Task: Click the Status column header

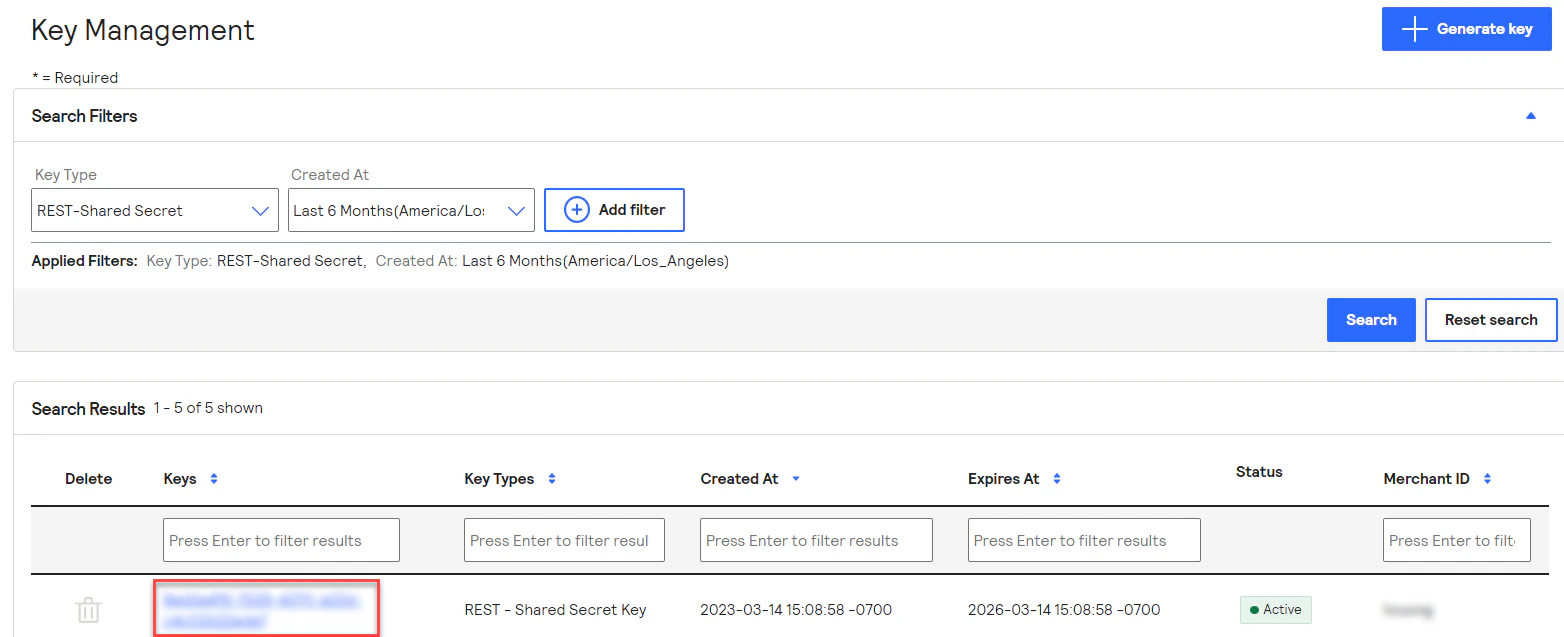Action: click(x=1259, y=472)
